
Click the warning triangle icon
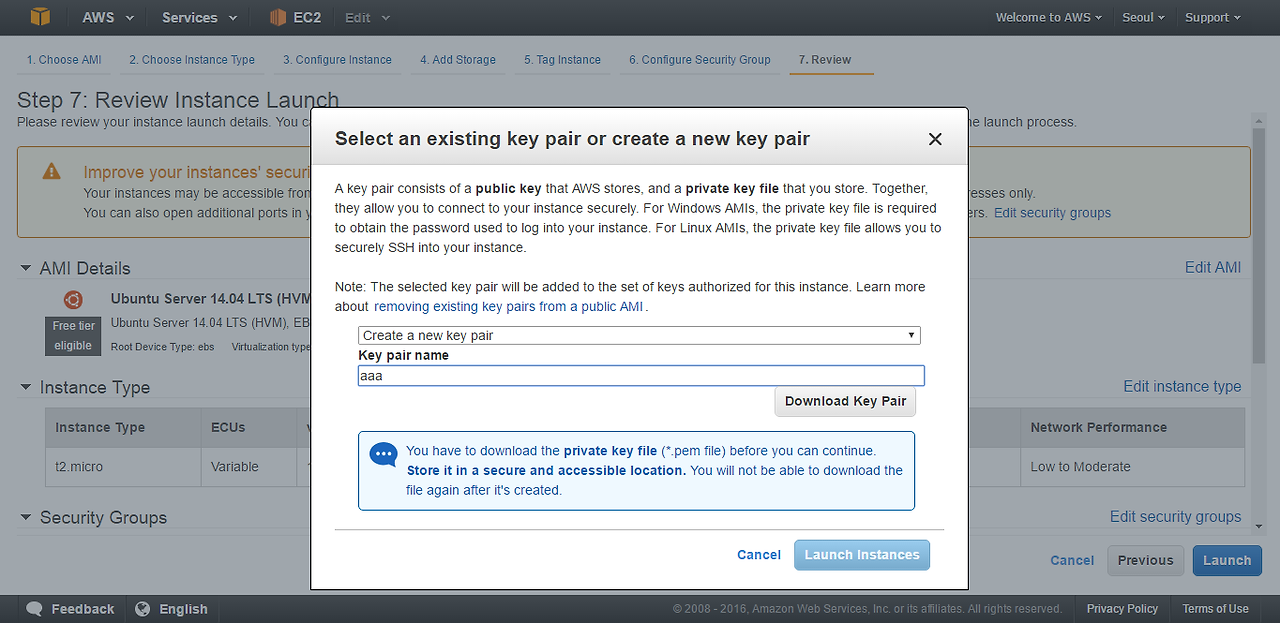click(x=52, y=172)
